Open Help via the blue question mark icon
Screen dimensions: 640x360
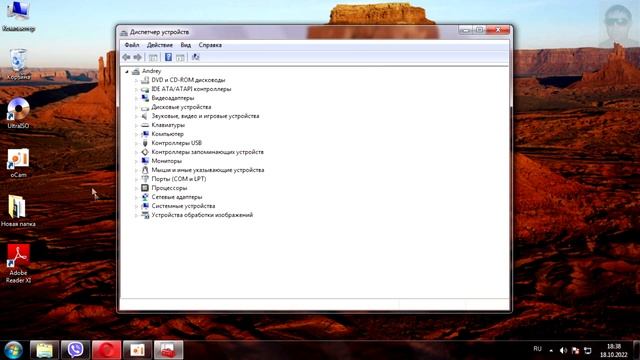click(x=168, y=57)
